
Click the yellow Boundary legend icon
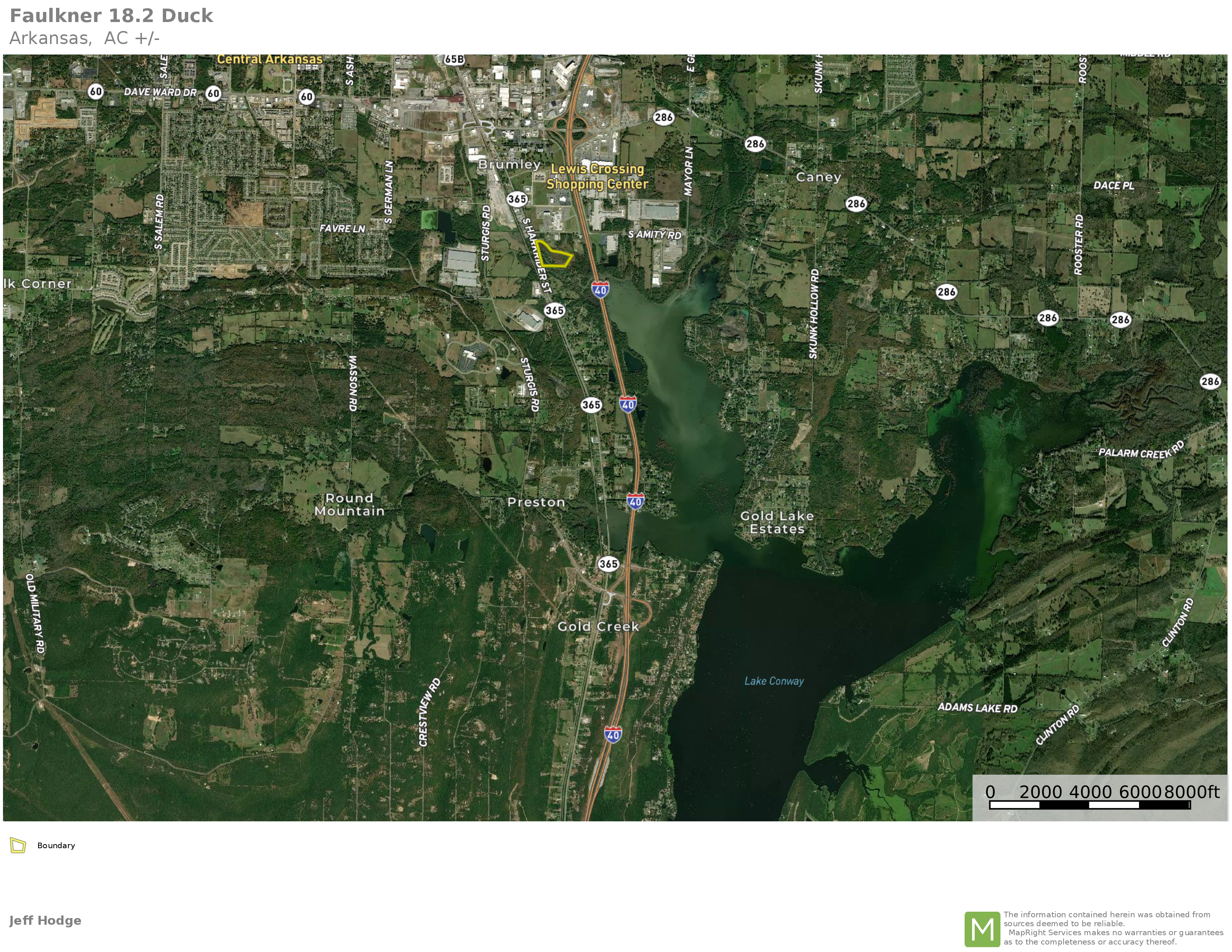click(x=18, y=845)
